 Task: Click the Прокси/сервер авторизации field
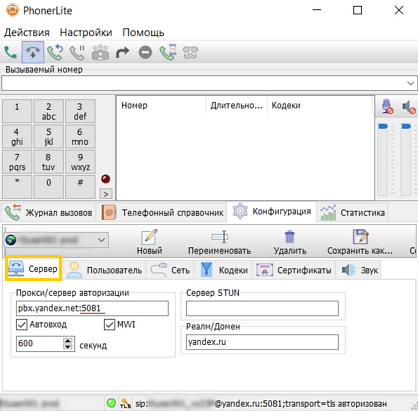[x=92, y=308]
